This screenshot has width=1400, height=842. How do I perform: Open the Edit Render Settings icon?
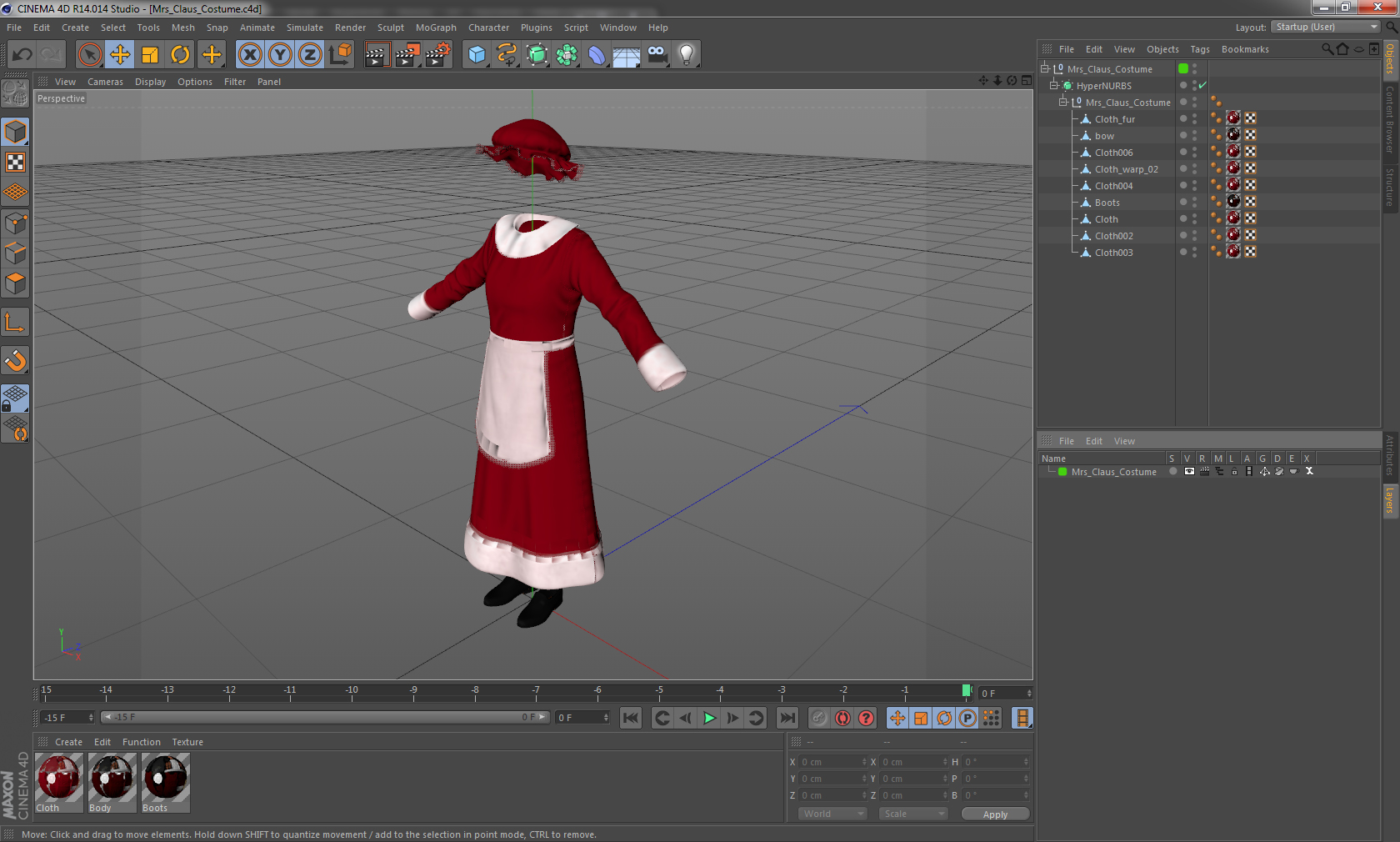(x=438, y=55)
